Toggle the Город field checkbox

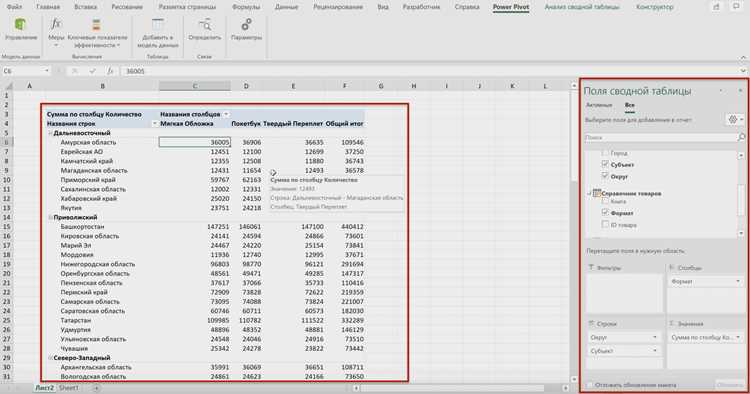pyautogui.click(x=605, y=153)
